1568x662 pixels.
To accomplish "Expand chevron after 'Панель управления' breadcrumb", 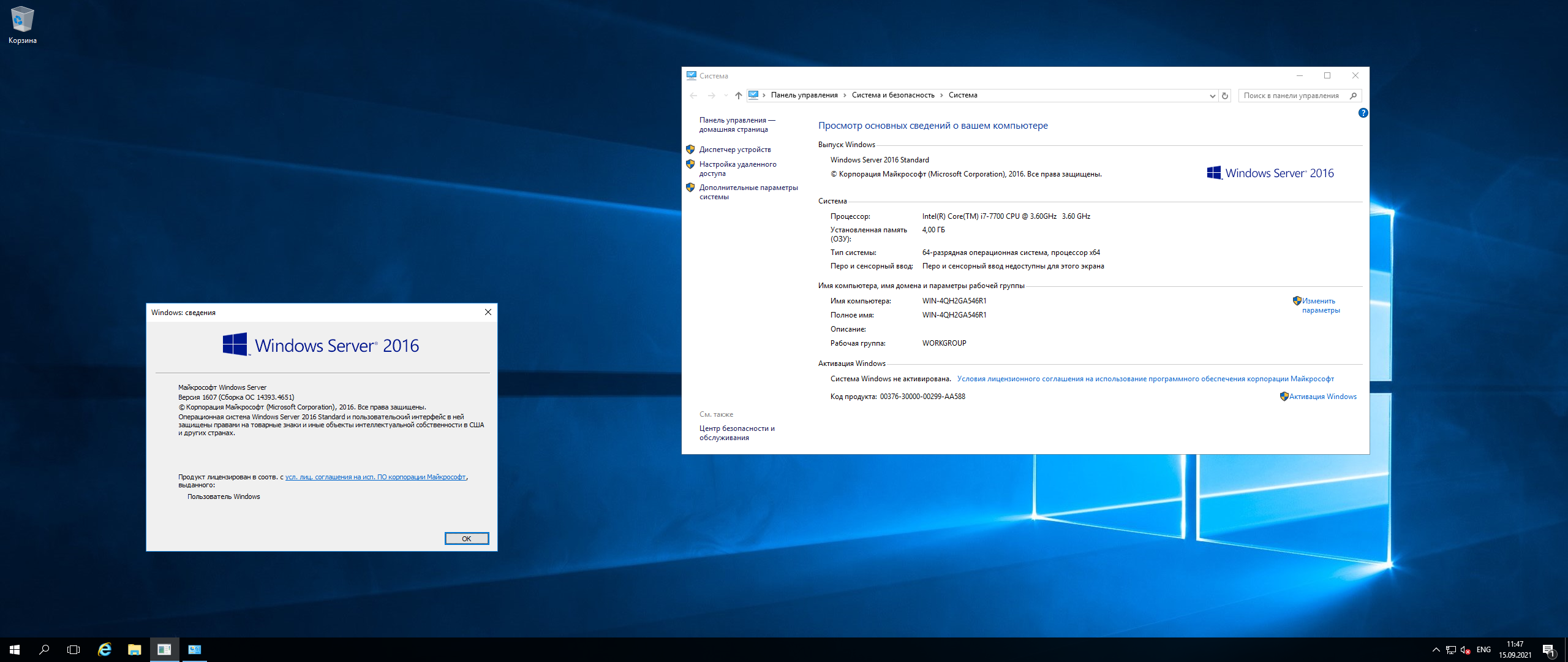I will coord(845,95).
